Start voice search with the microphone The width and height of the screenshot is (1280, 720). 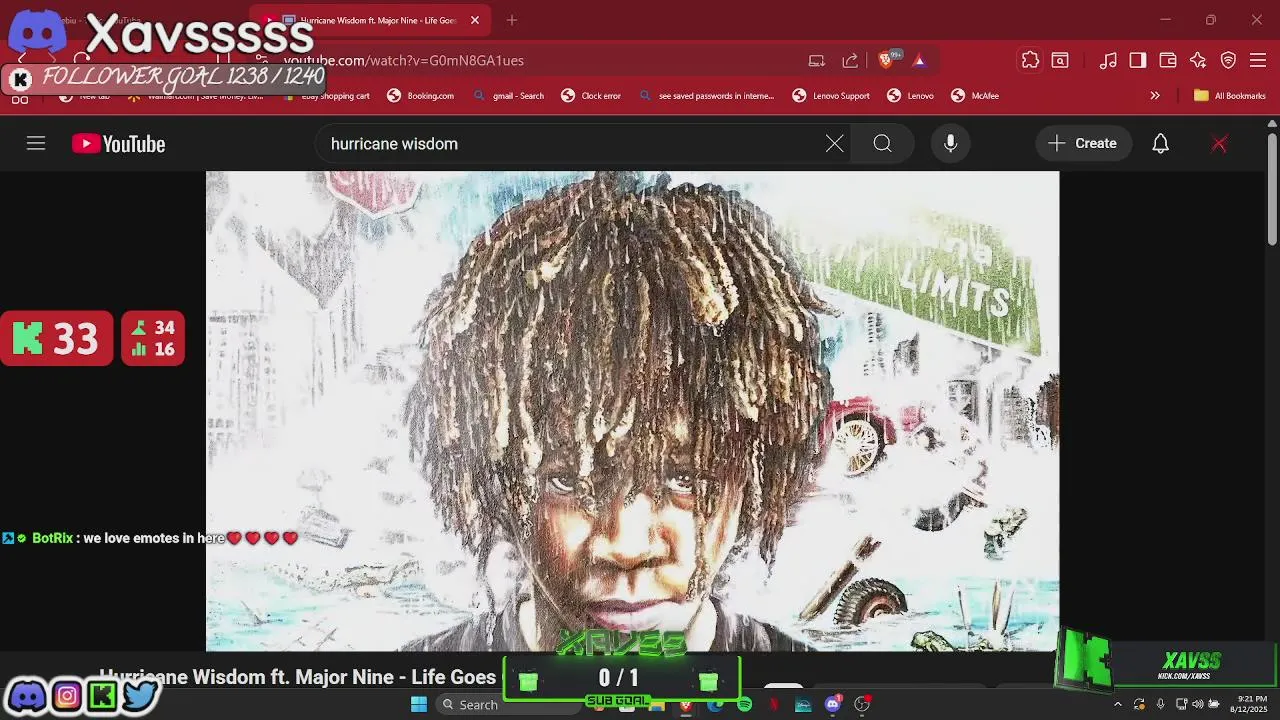click(x=950, y=144)
